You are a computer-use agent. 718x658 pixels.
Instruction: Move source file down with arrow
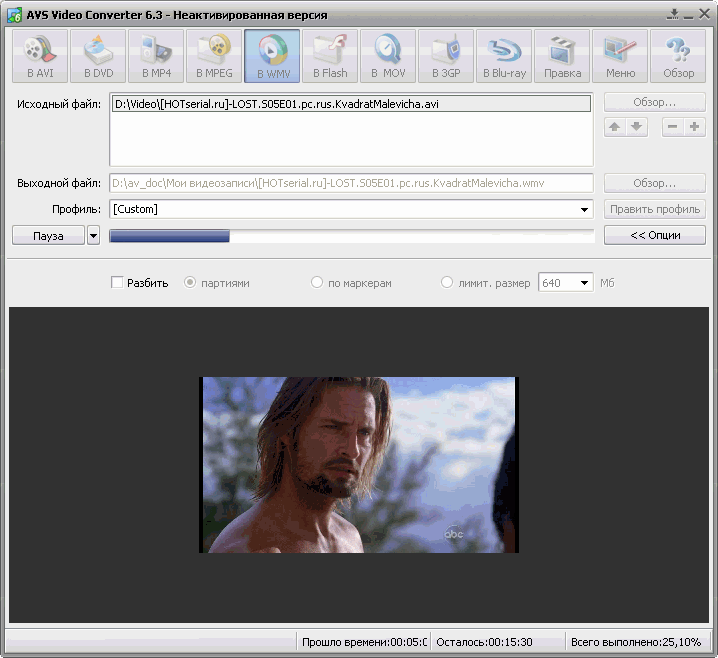point(637,127)
